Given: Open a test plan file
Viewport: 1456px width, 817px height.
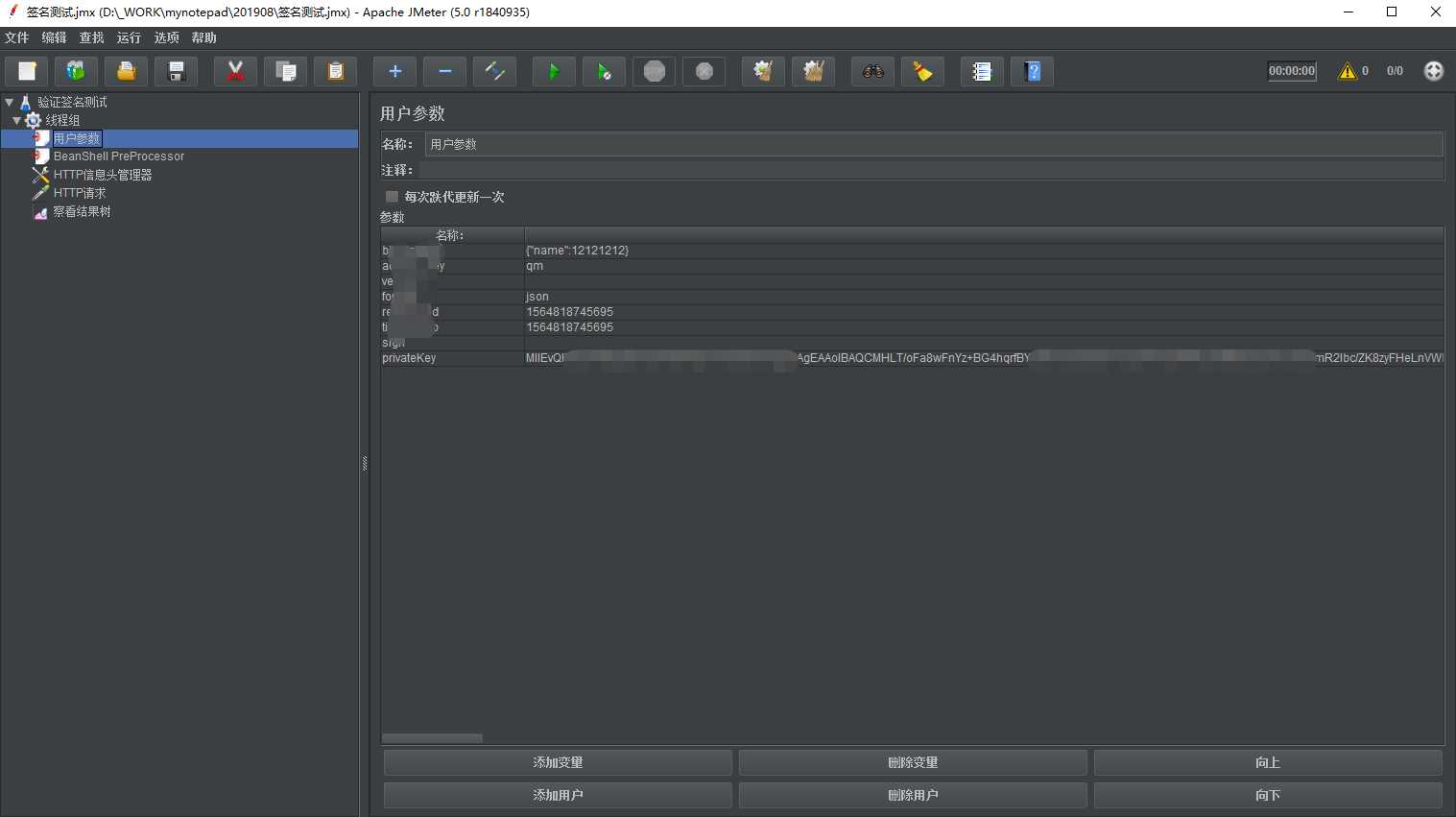Looking at the screenshot, I should 126,71.
